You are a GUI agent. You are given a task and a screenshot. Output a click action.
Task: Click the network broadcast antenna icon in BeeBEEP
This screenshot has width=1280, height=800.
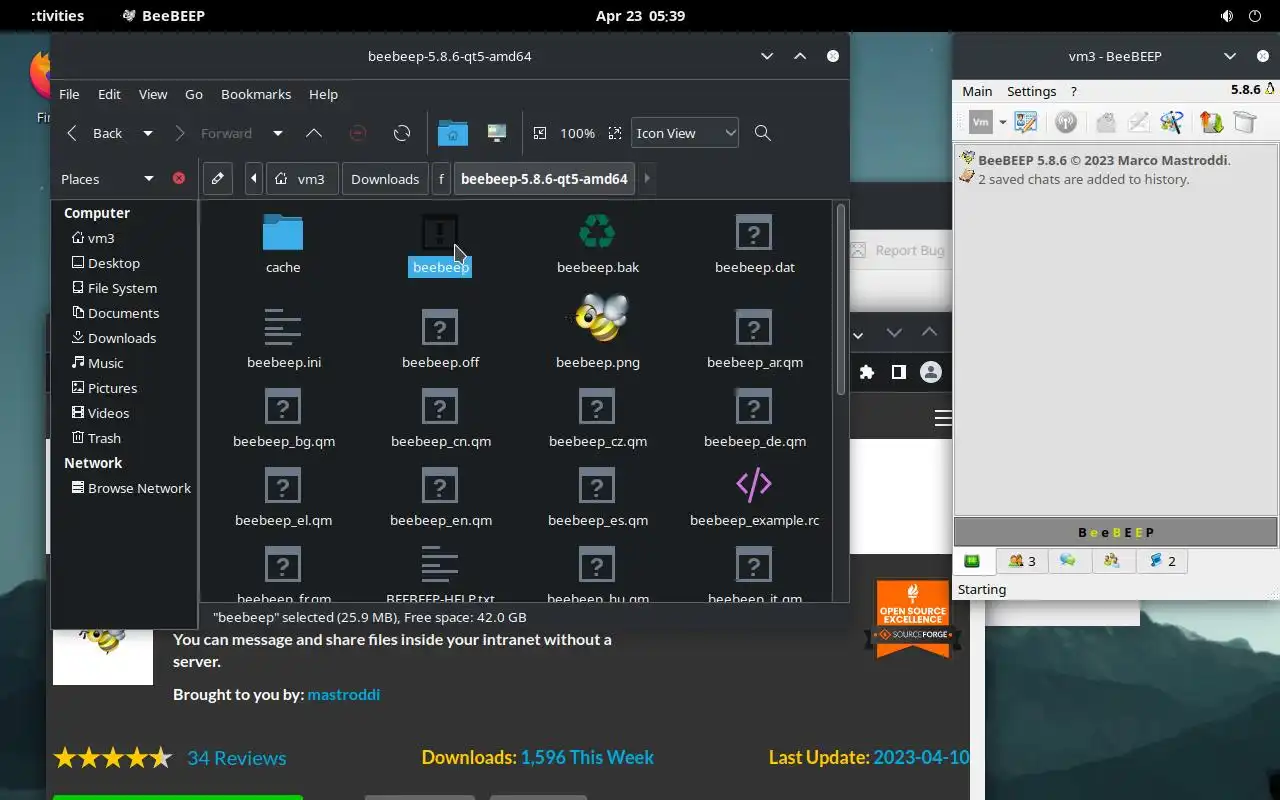[1066, 122]
